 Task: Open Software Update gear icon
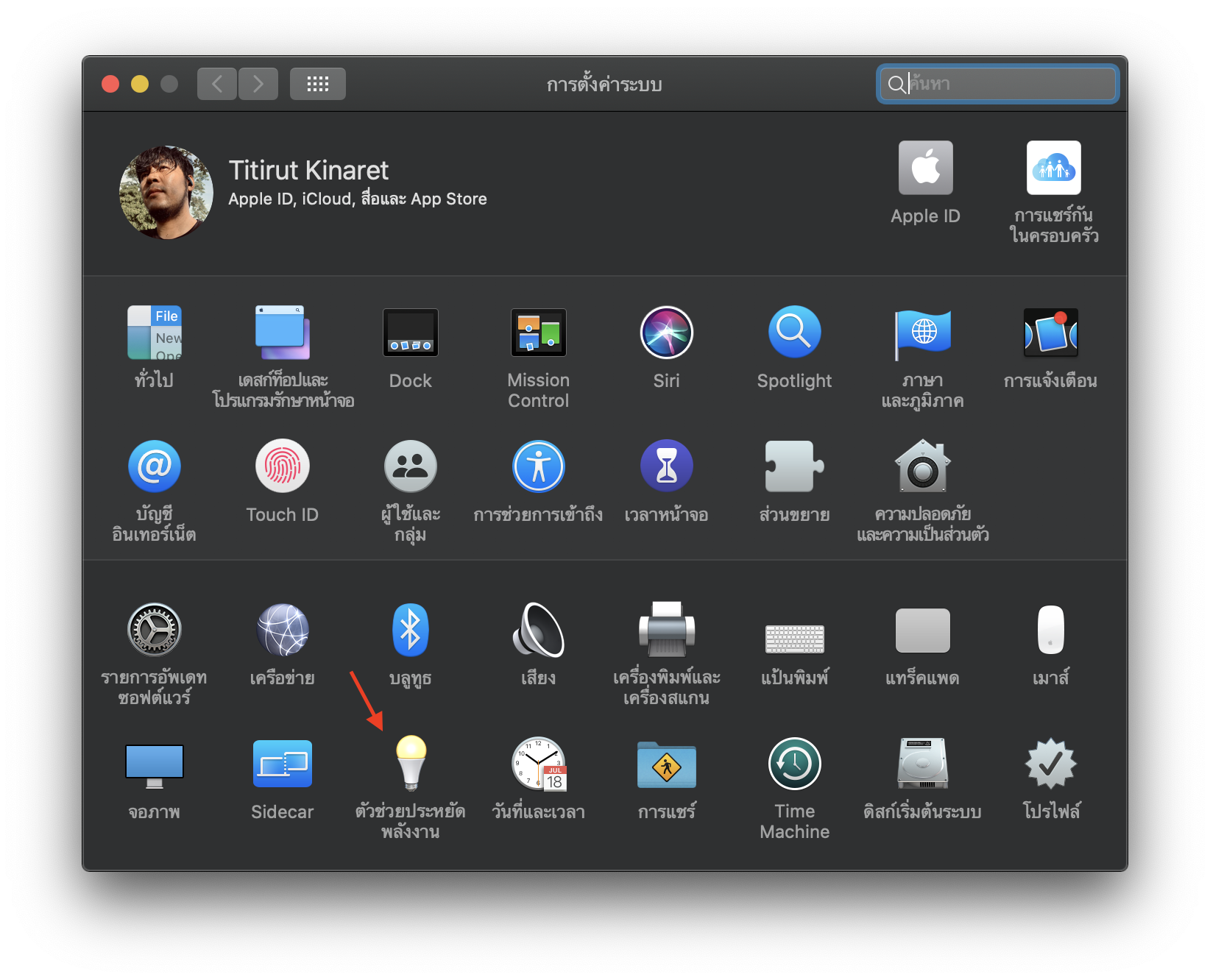pos(155,630)
